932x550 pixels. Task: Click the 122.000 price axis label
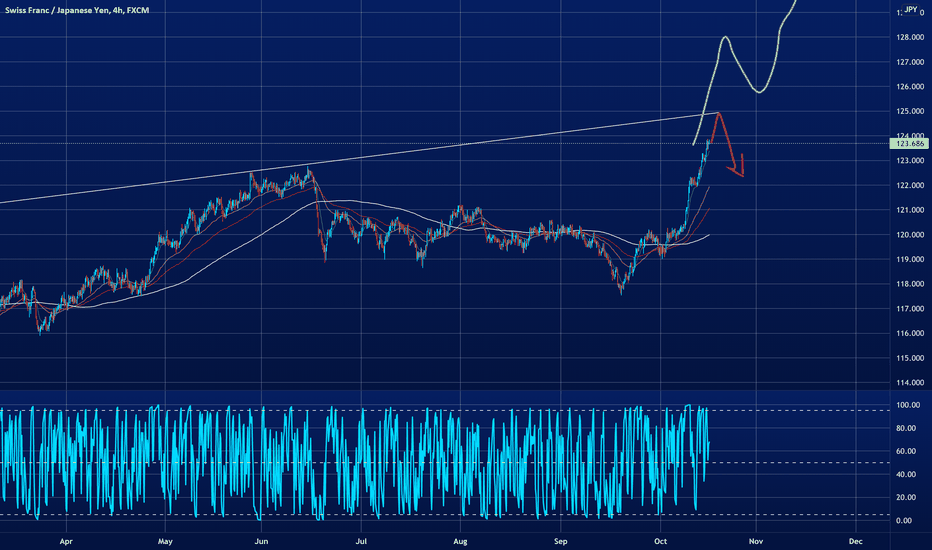pos(910,186)
